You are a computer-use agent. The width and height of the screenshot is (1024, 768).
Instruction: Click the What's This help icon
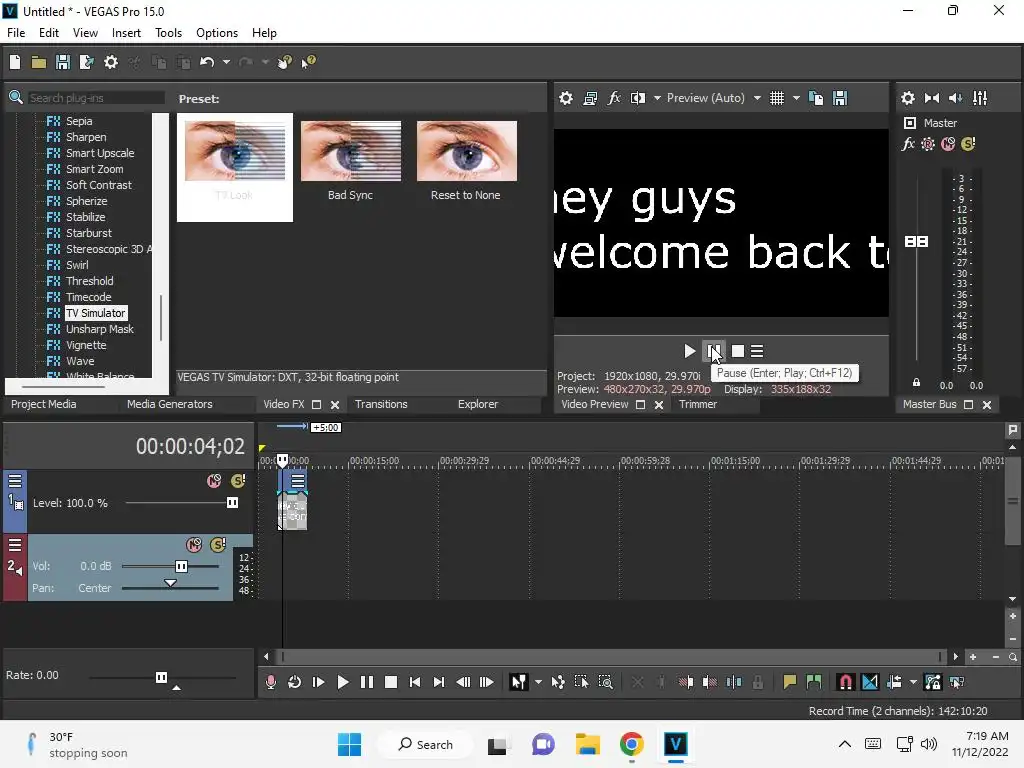tap(308, 62)
